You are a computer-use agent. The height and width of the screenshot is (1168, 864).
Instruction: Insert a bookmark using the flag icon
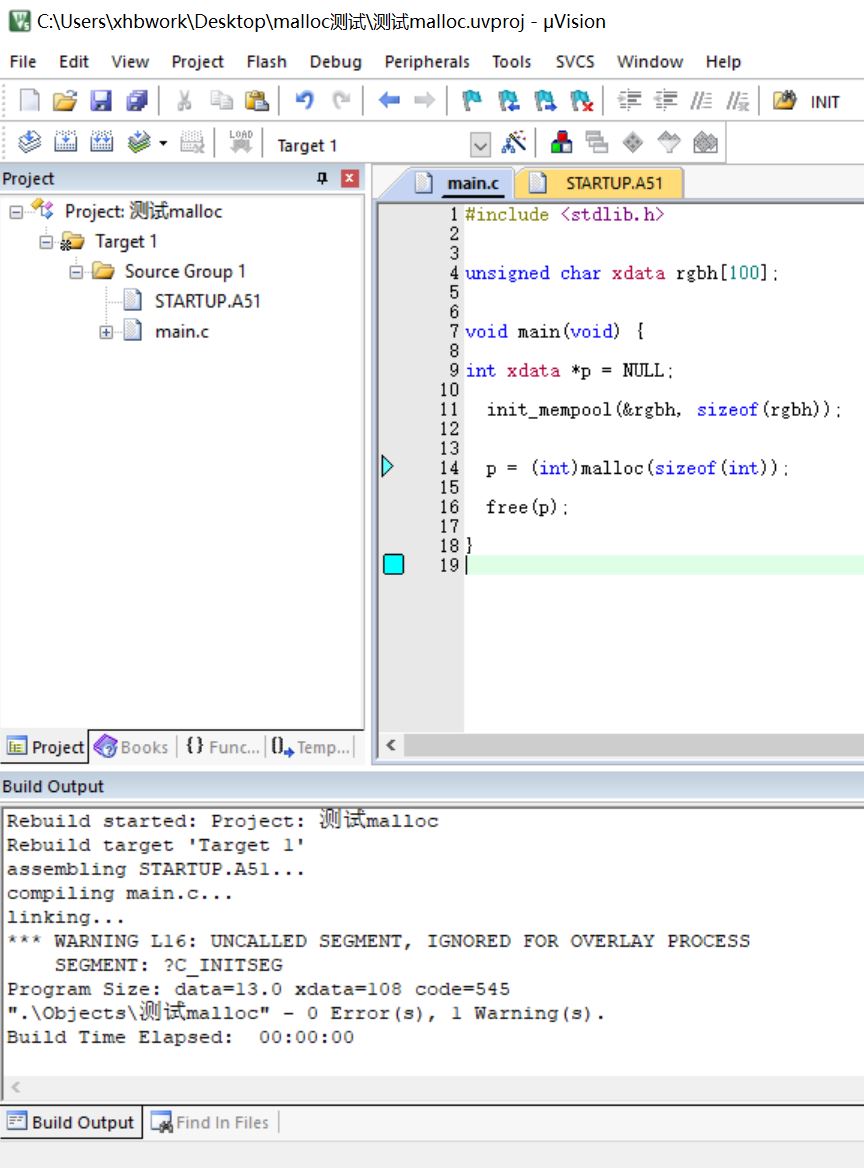click(x=471, y=101)
